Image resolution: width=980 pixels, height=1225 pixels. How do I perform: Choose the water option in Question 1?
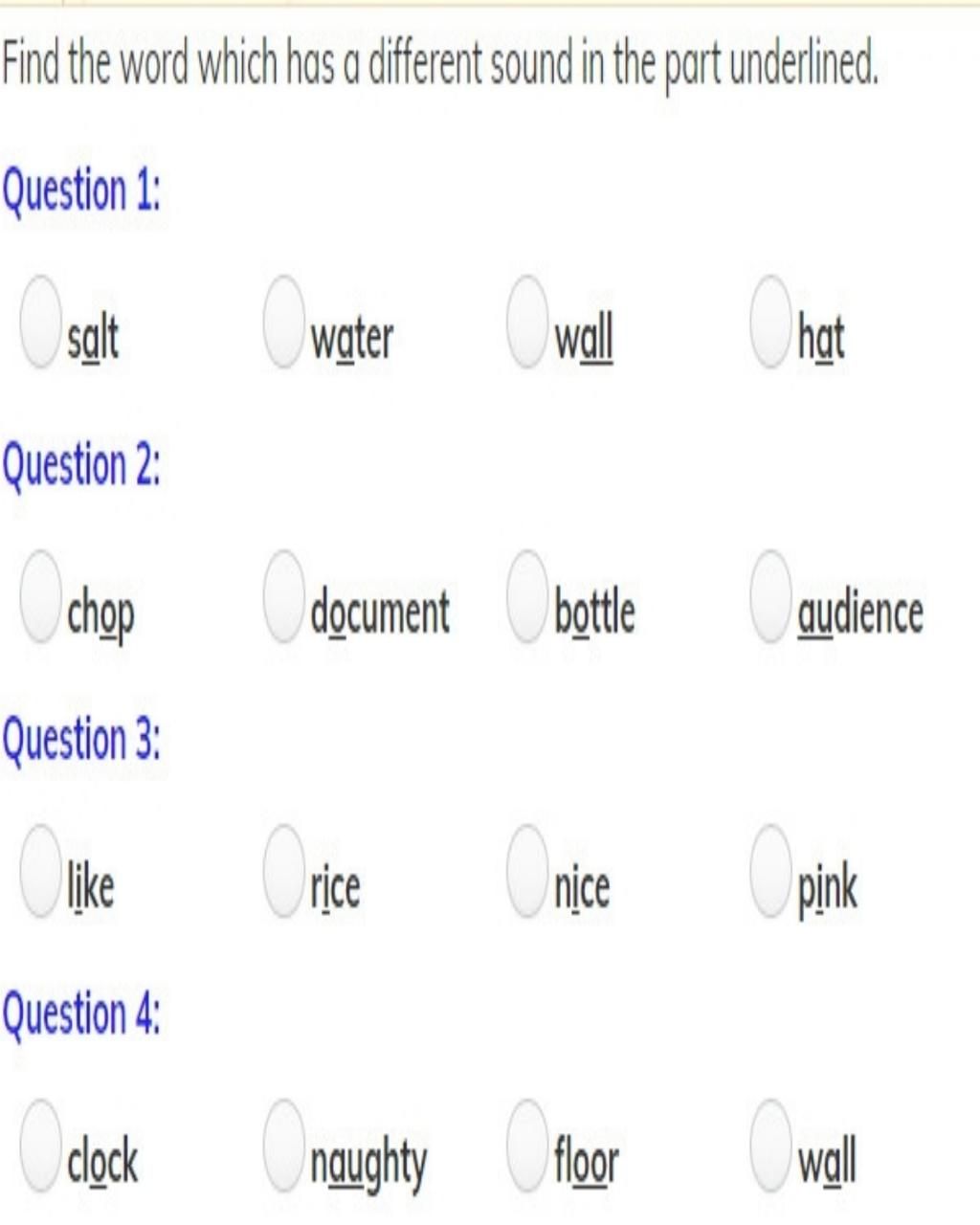[x=284, y=322]
